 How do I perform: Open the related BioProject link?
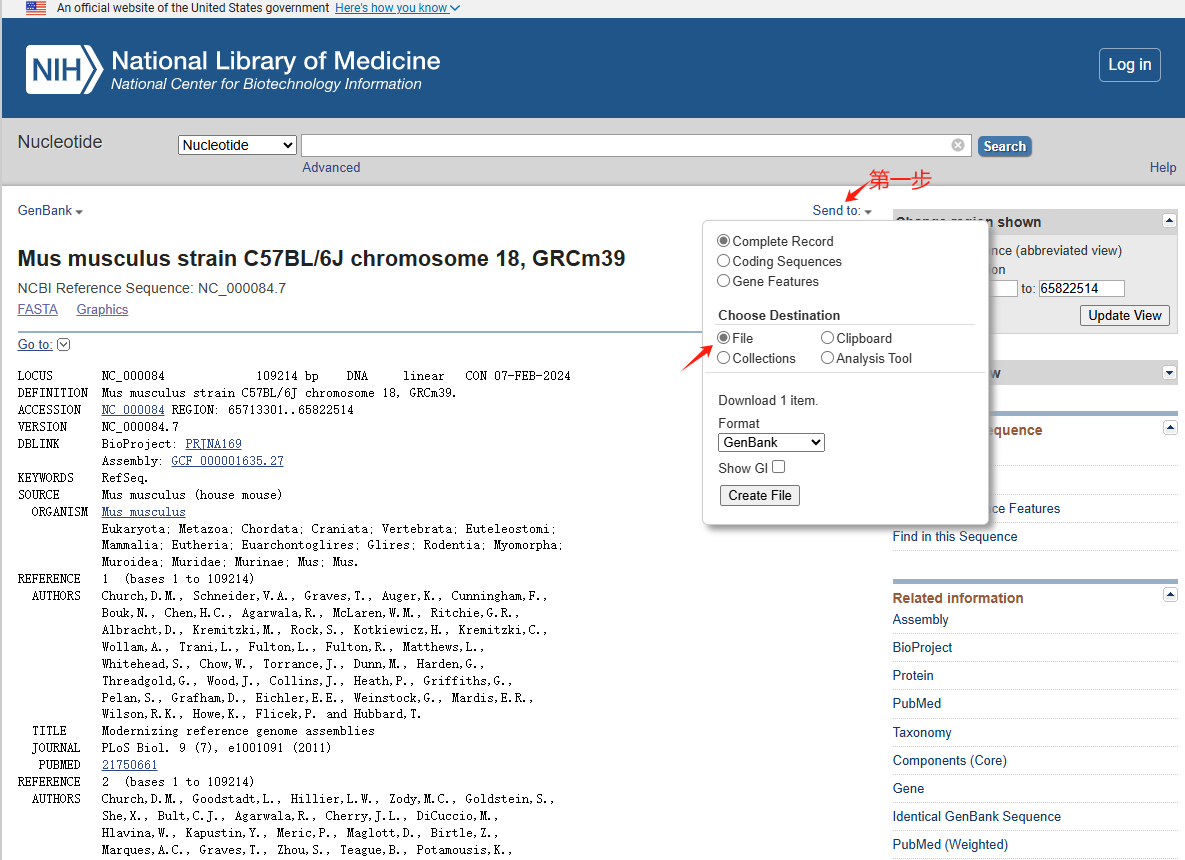click(922, 647)
